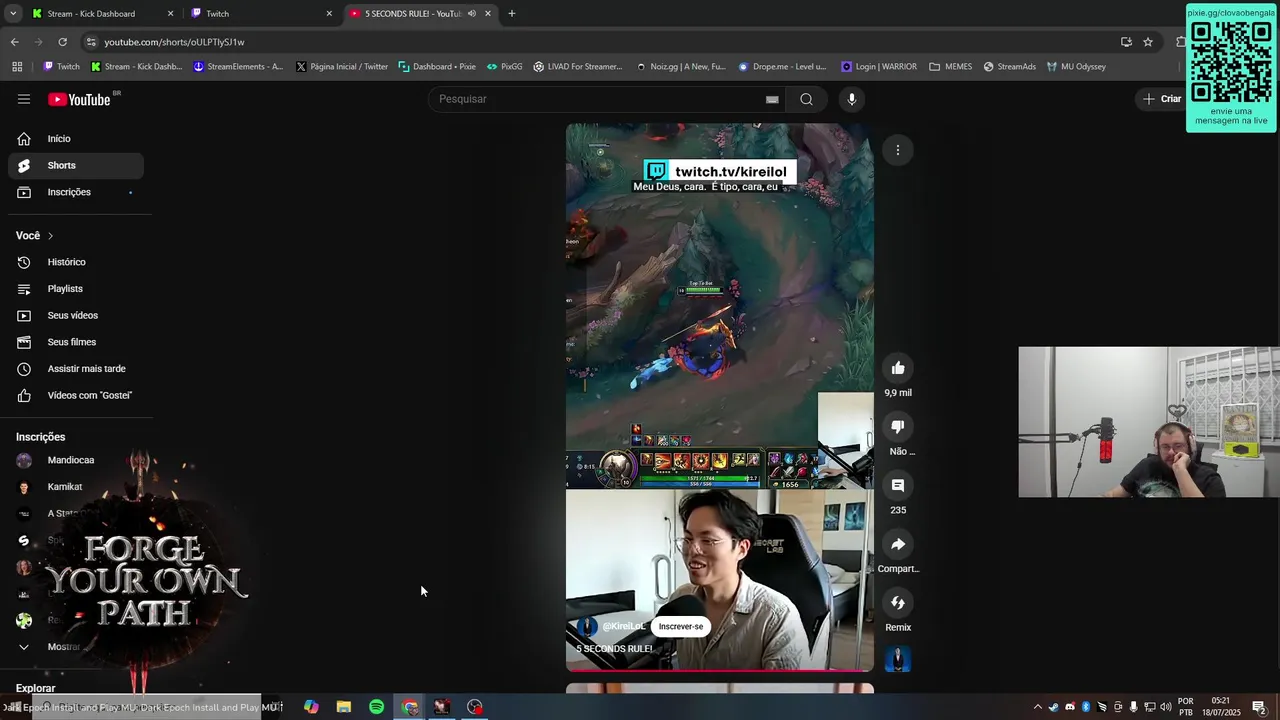Image resolution: width=1280 pixels, height=720 pixels.
Task: Open the Chrome apps grid in bookmarks bar
Action: click(17, 67)
